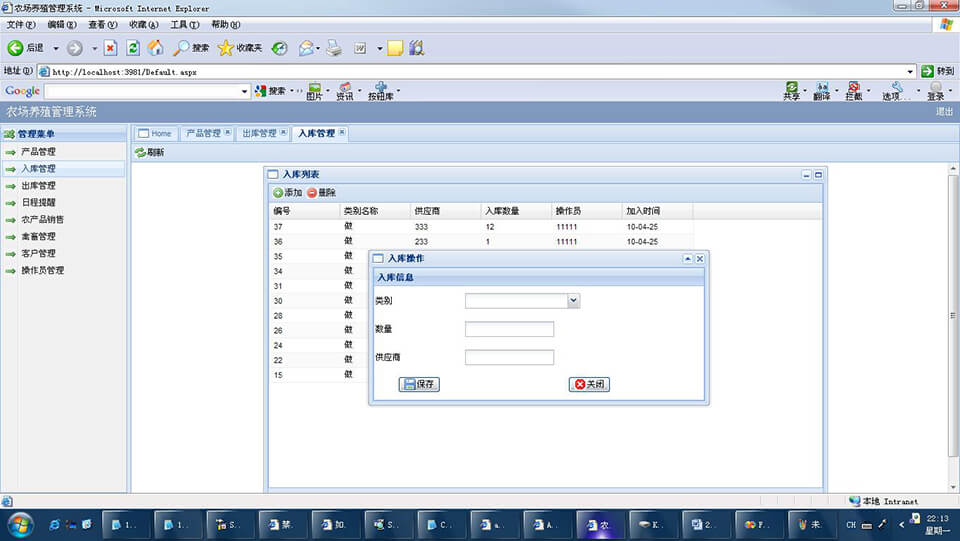
Task: Open the Edit button dropdown arrow
Action: point(380,48)
